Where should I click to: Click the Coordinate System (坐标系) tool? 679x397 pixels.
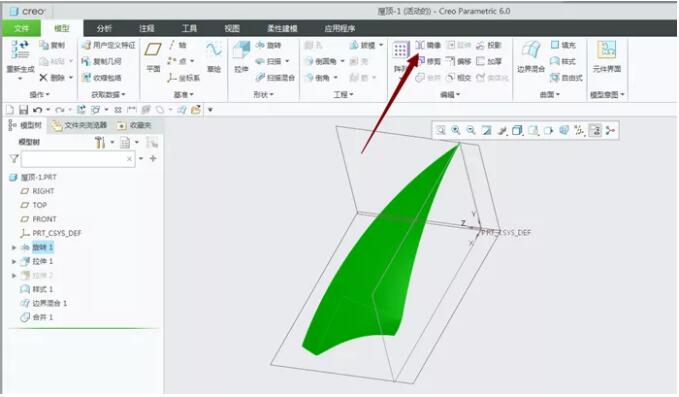184,78
